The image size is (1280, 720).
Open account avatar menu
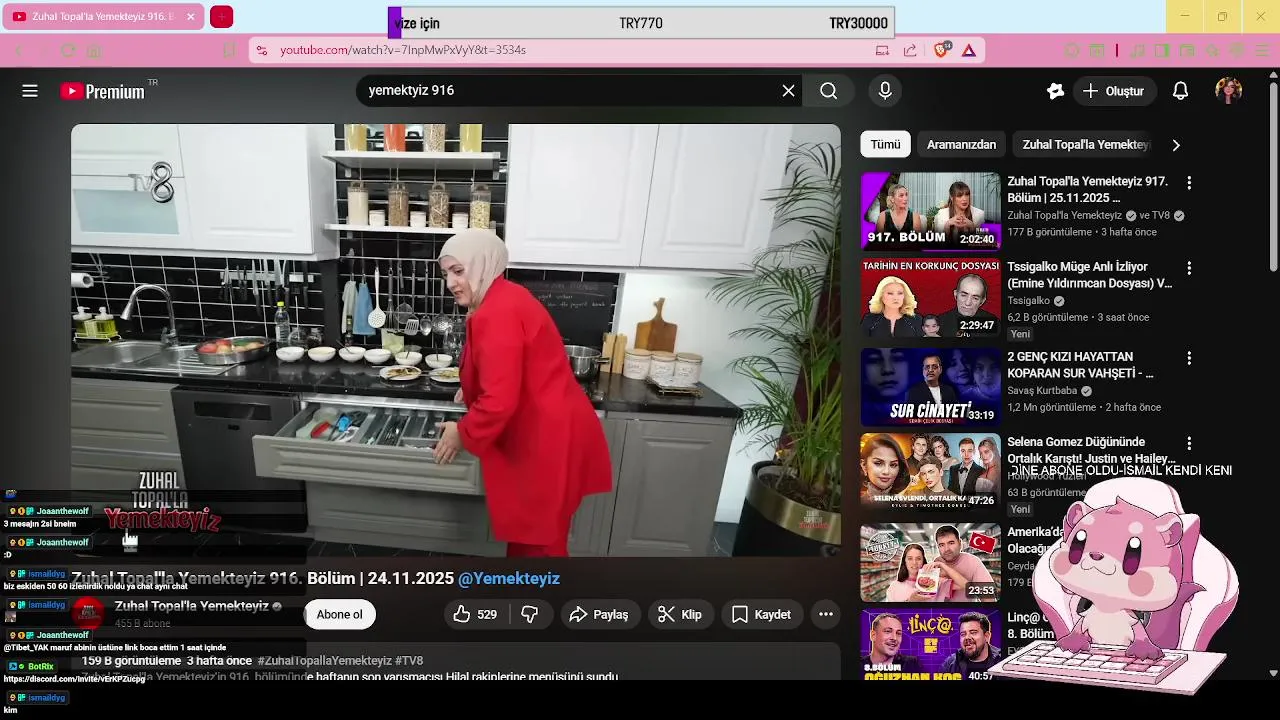(1228, 91)
